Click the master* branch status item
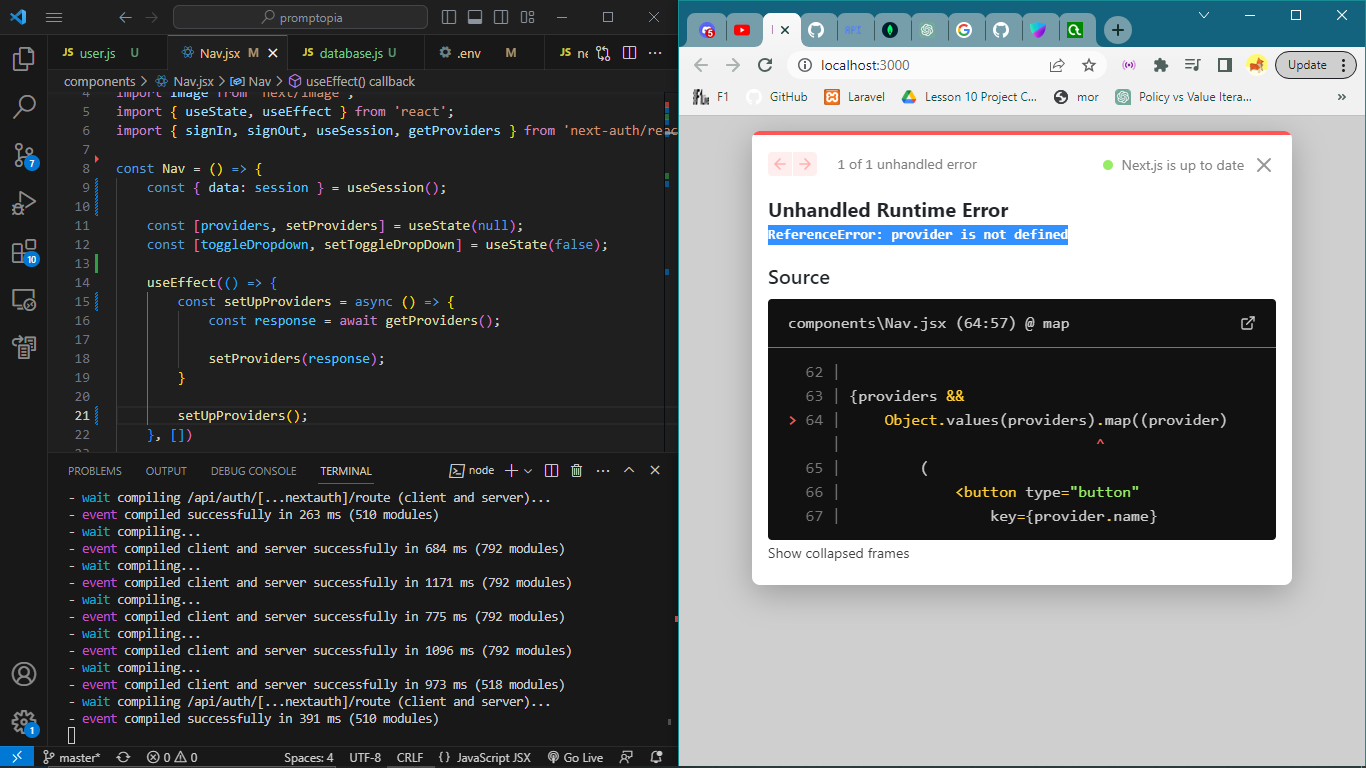The height and width of the screenshot is (768, 1366). 72,757
